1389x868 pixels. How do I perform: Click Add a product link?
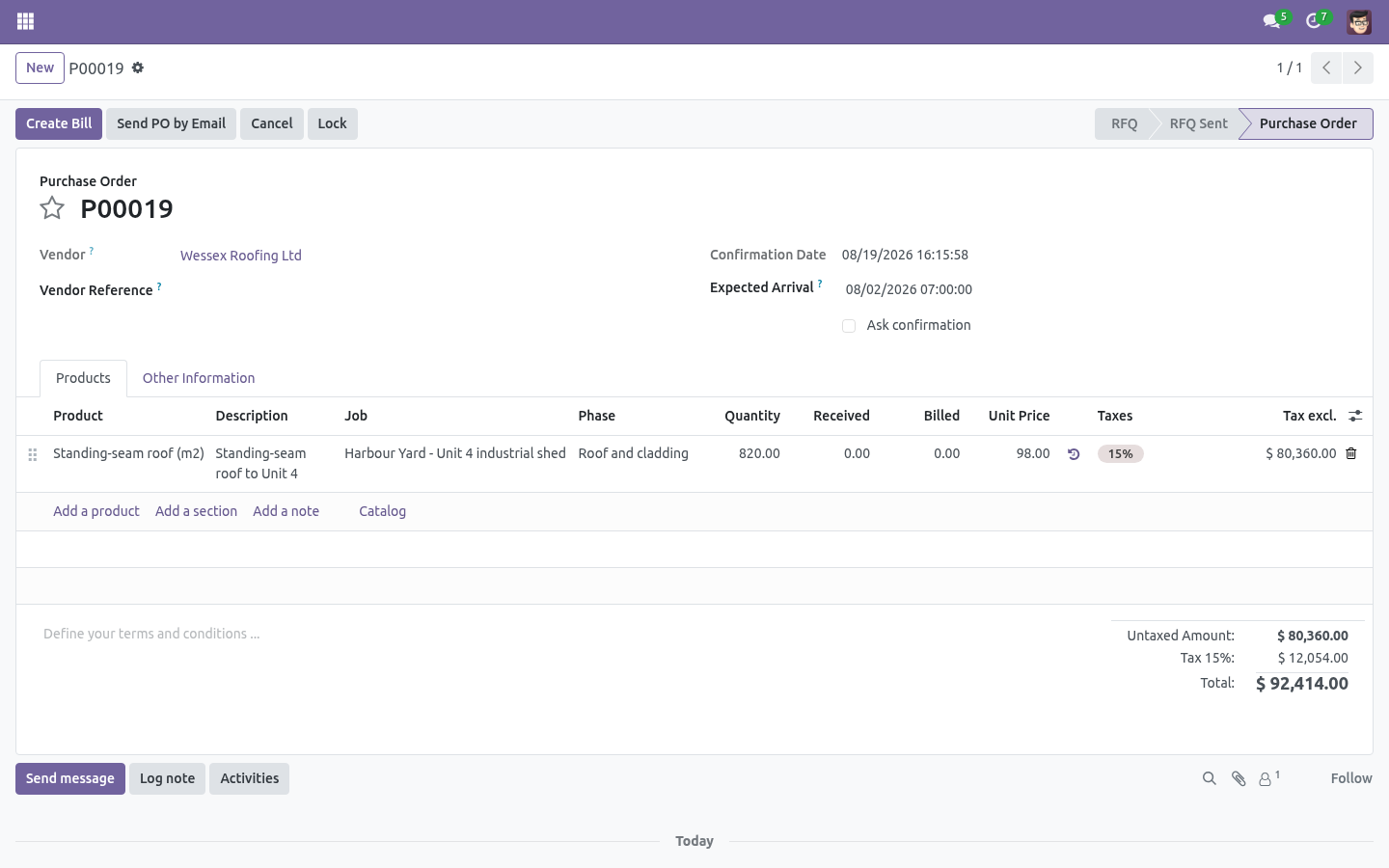[96, 511]
